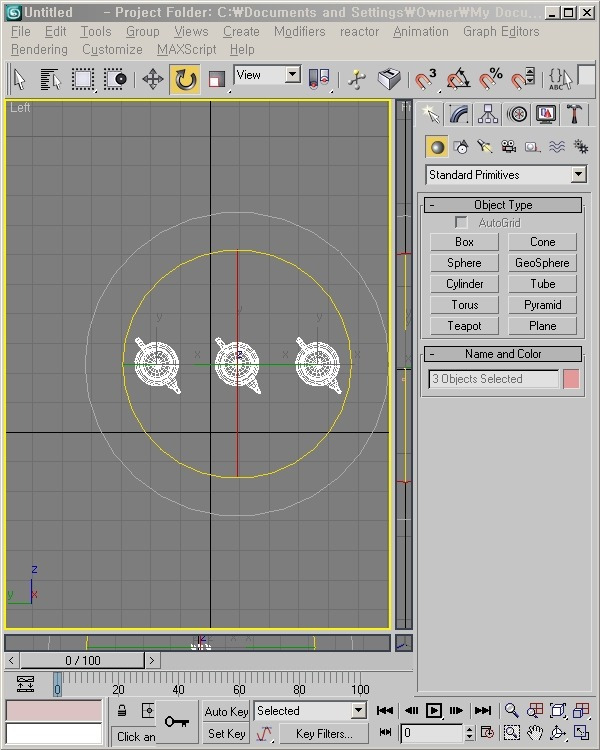Select the Systems gears category icon

[580, 147]
